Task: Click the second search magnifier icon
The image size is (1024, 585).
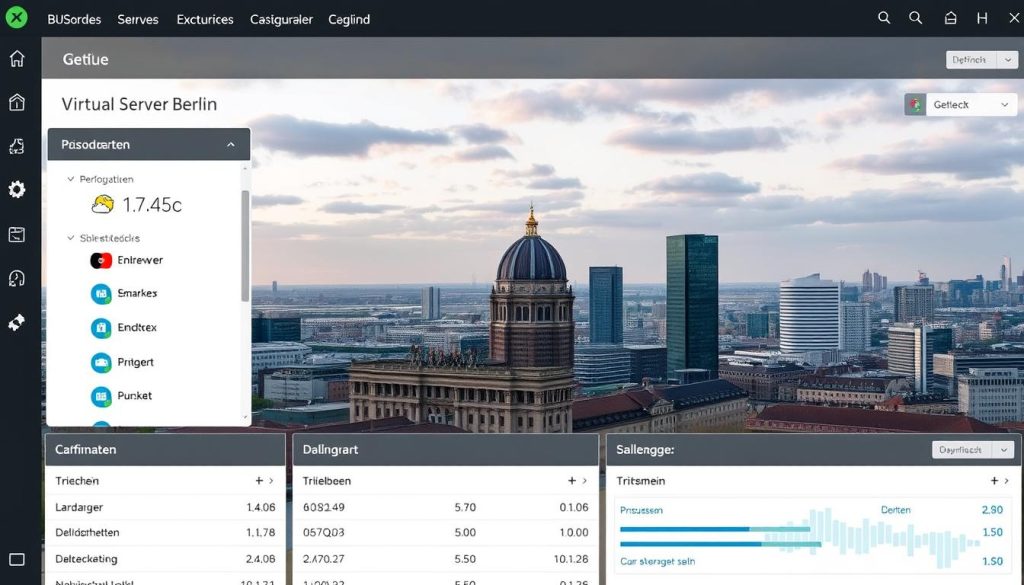Action: (x=916, y=18)
